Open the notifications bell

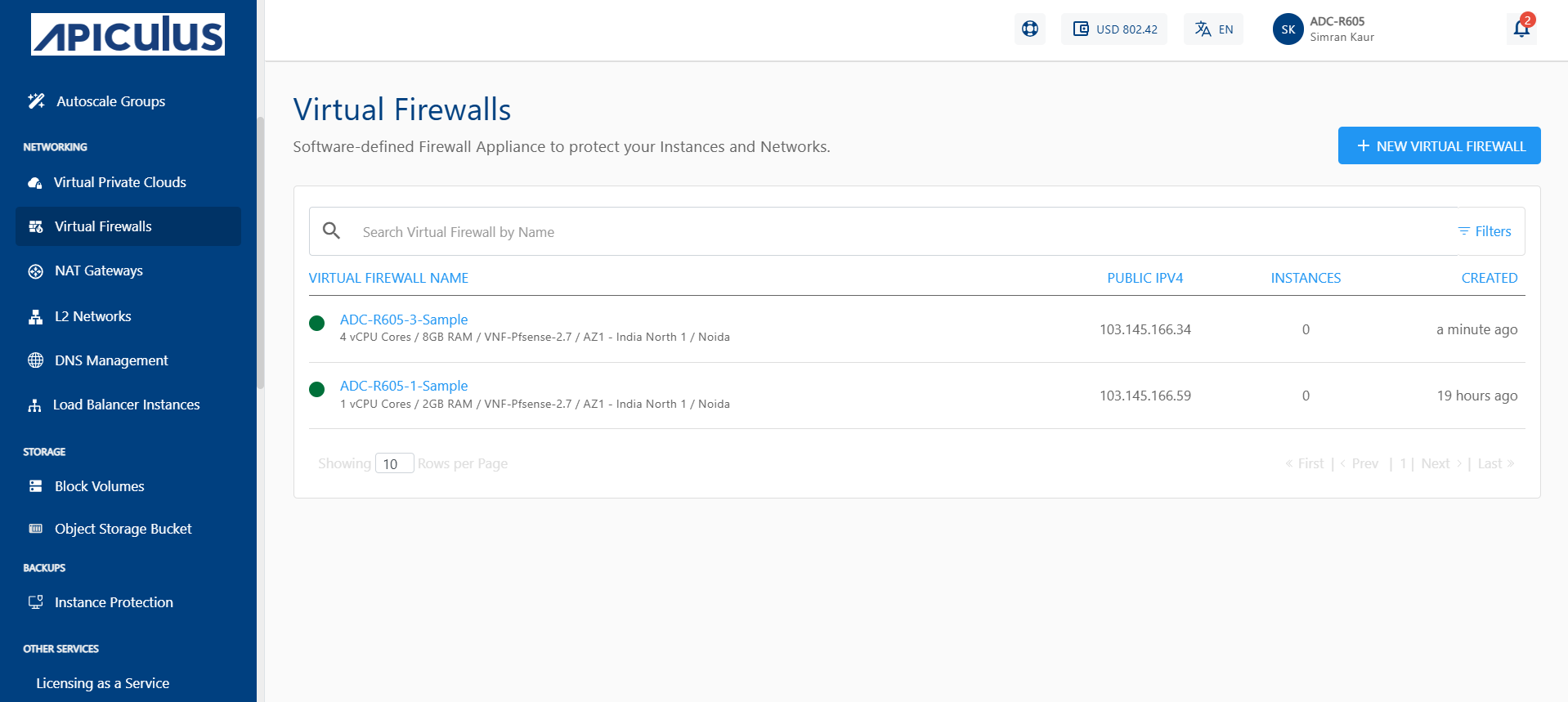coord(1521,29)
